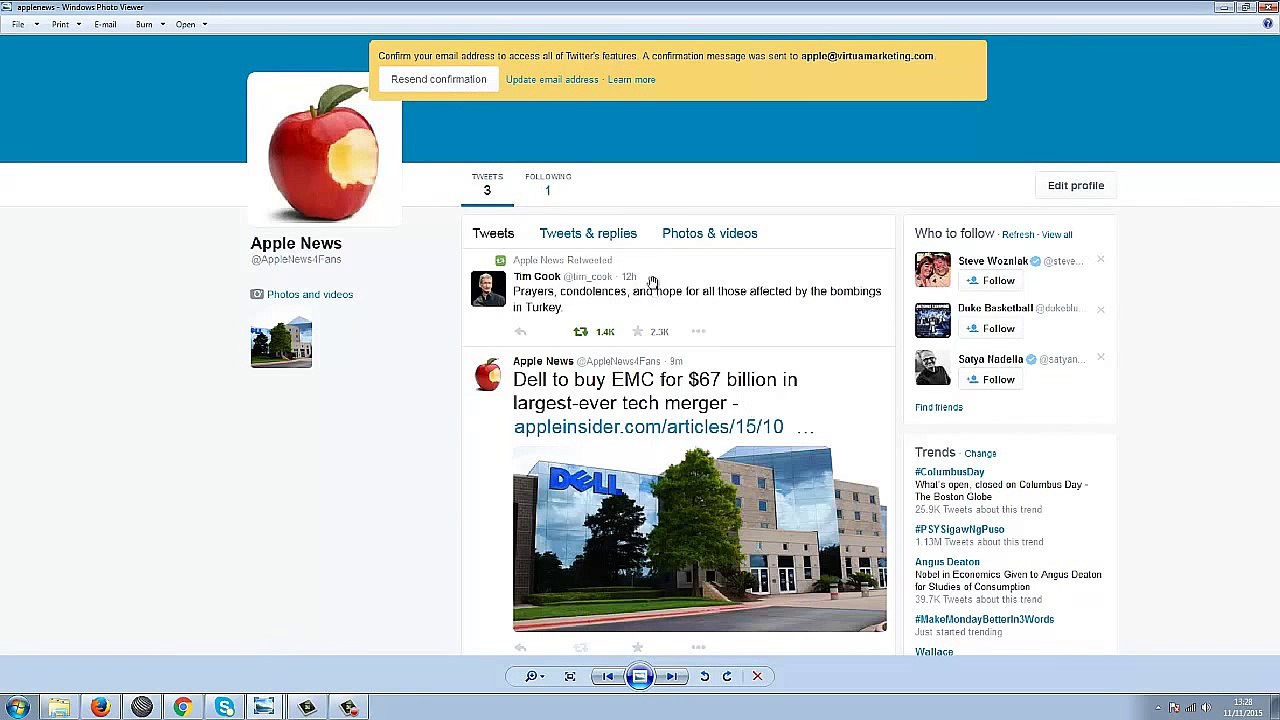Click the Find friends link
This screenshot has height=720, width=1280.
[x=939, y=408]
